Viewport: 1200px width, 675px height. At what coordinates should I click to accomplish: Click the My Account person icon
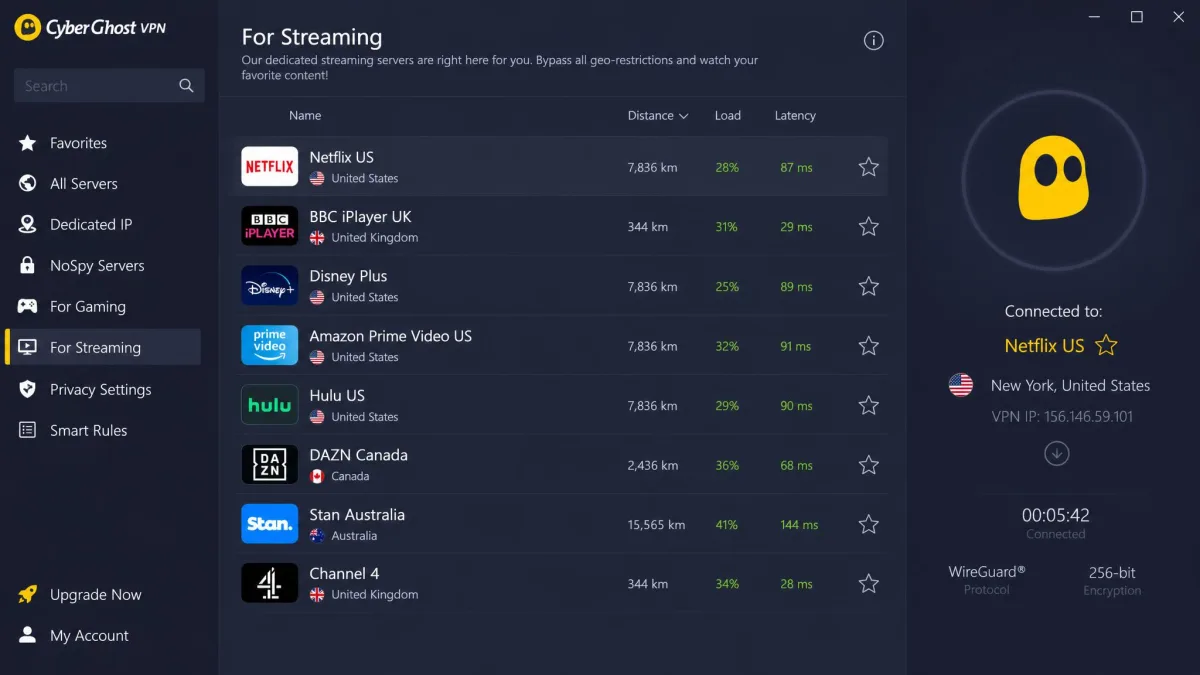28,635
